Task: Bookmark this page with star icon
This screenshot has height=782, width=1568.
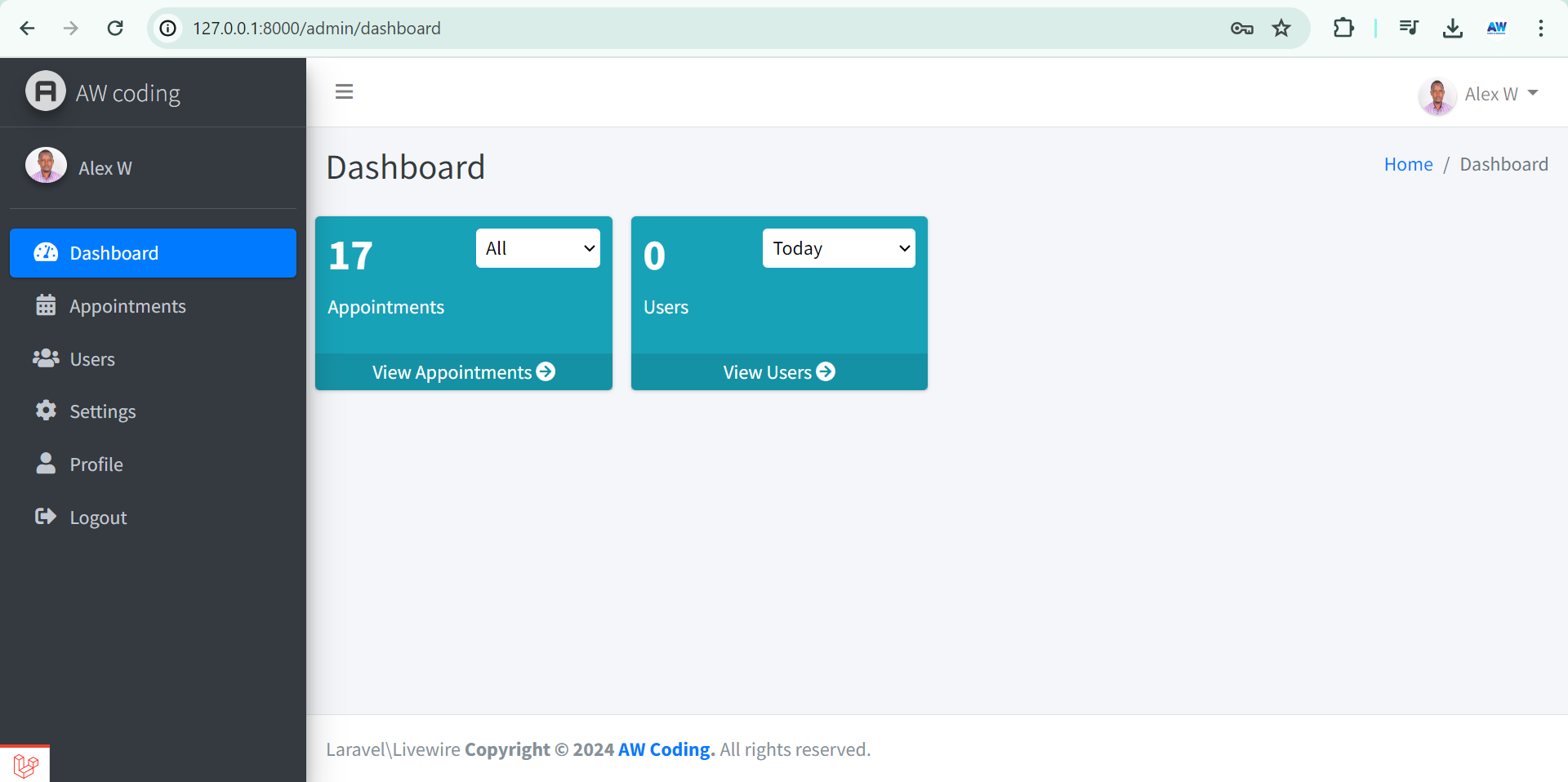Action: pos(1281,29)
